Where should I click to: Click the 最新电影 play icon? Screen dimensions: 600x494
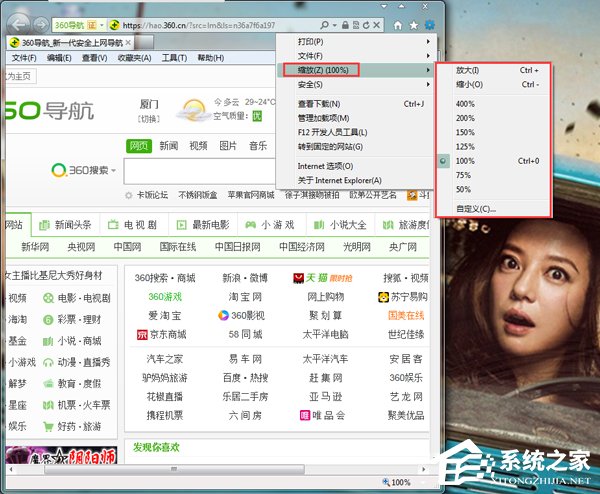point(181,225)
